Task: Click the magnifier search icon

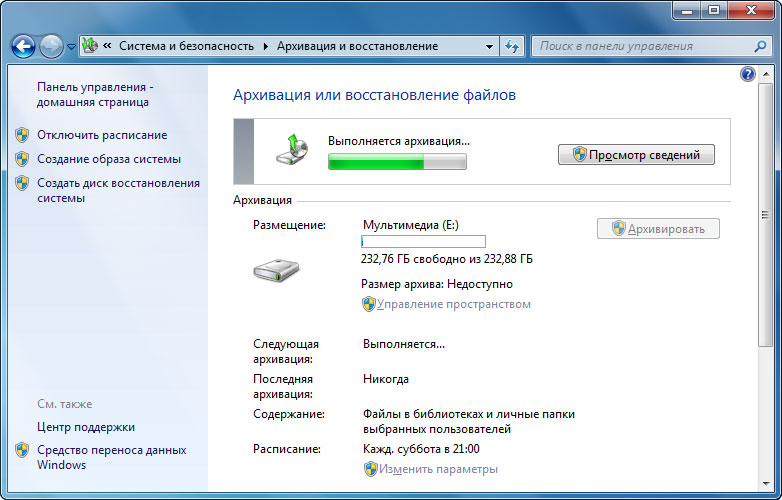Action: (760, 46)
